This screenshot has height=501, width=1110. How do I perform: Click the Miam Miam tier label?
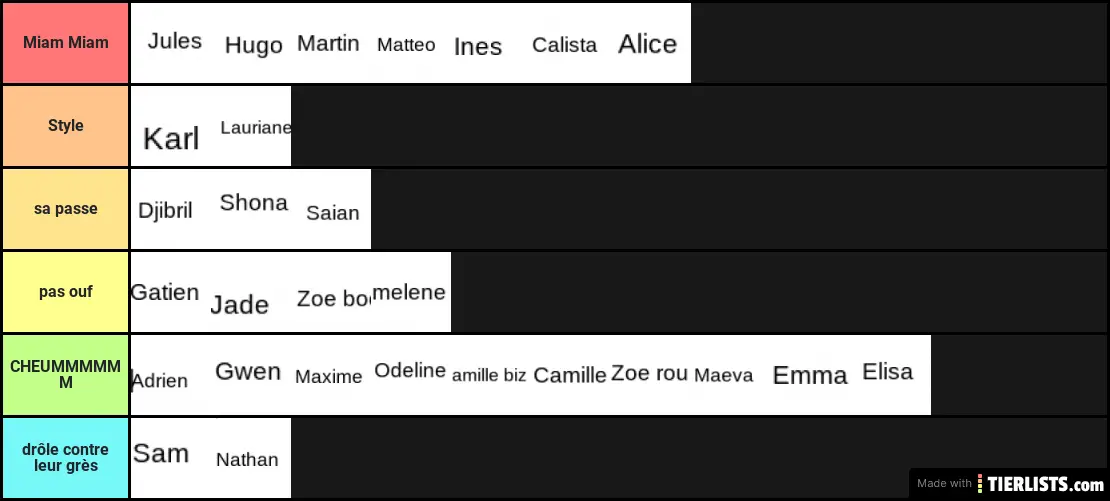(x=65, y=43)
